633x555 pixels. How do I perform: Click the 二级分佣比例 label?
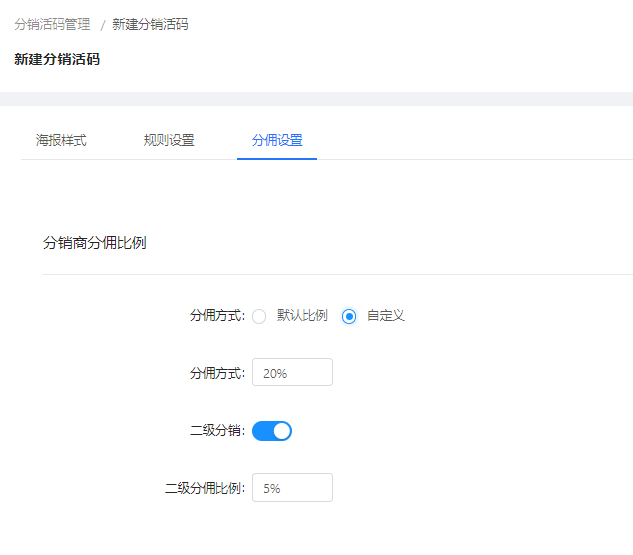pyautogui.click(x=205, y=488)
